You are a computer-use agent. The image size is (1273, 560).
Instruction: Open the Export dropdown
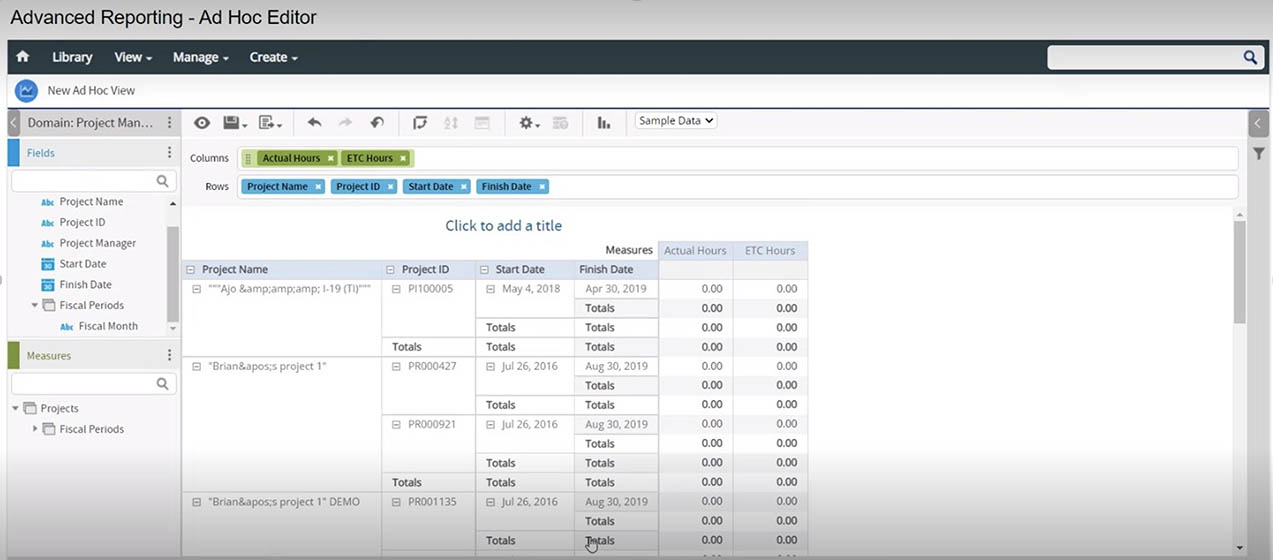coord(270,122)
